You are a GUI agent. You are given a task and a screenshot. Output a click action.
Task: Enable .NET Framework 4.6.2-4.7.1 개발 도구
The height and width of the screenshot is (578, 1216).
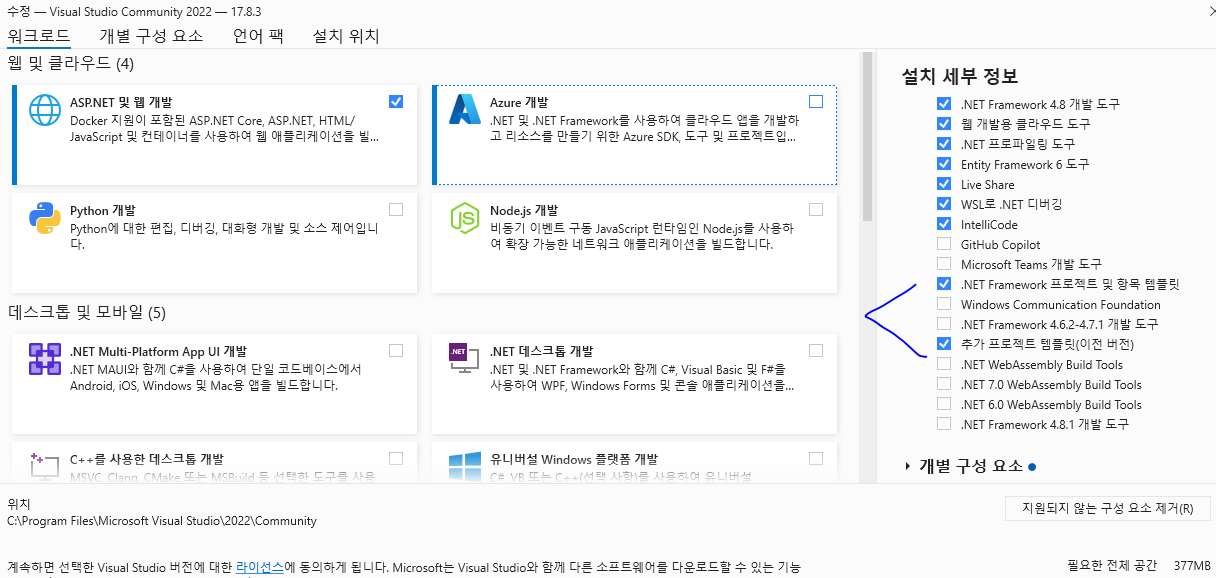(x=944, y=324)
